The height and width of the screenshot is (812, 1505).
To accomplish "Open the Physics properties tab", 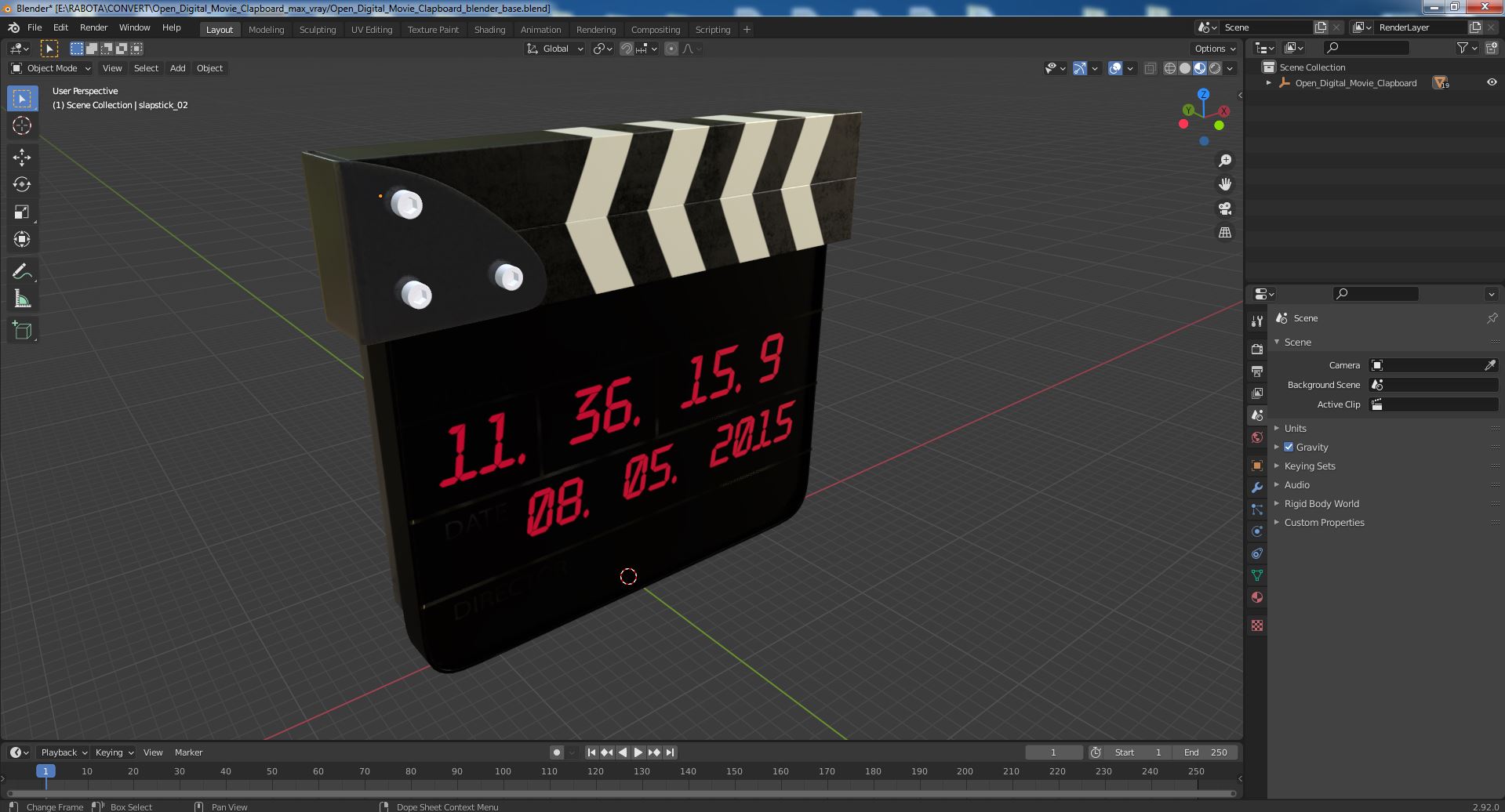I will 1257,531.
